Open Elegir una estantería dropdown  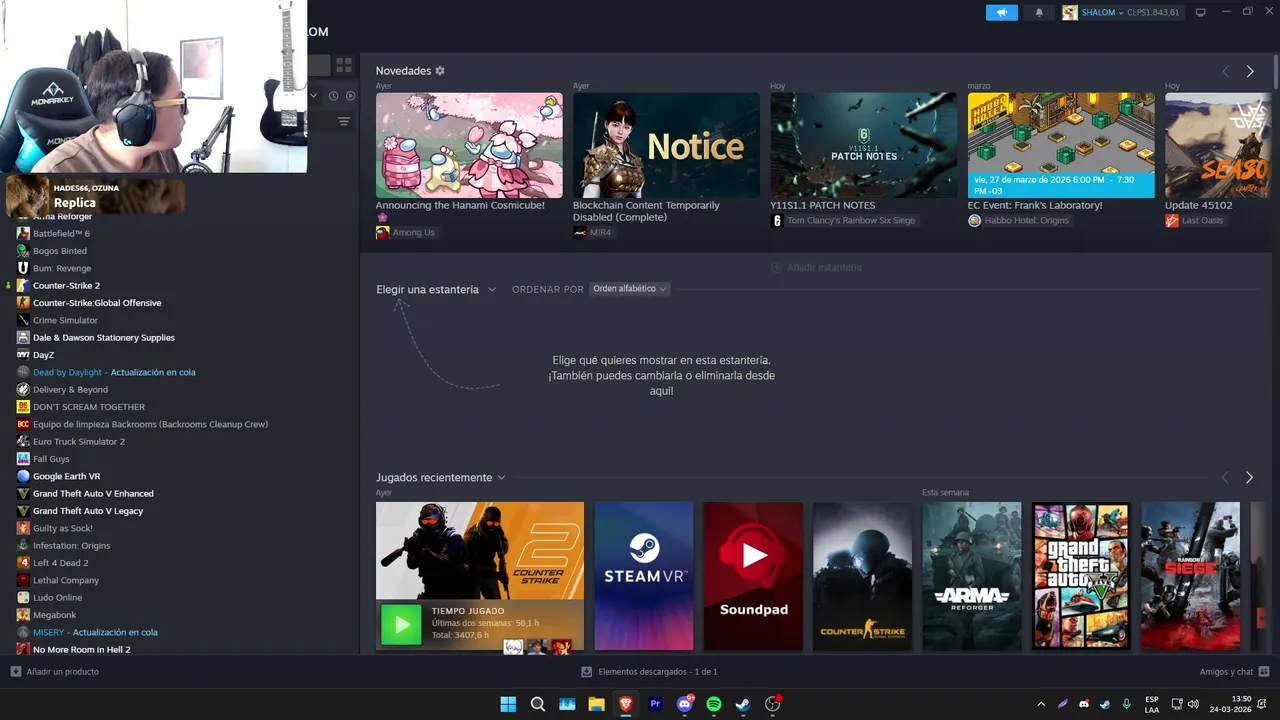[436, 289]
